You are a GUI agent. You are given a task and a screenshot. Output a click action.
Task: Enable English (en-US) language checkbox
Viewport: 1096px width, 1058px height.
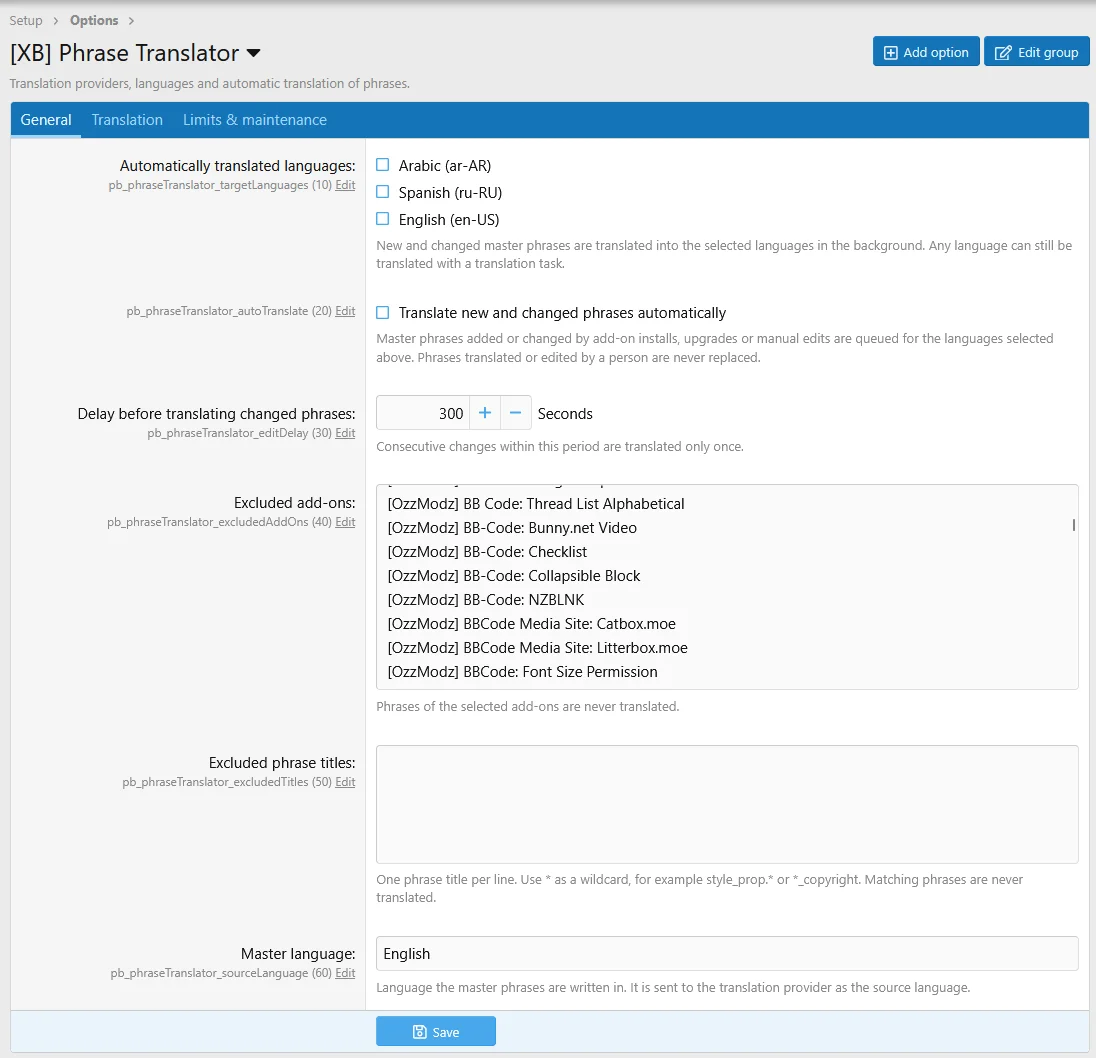pos(382,219)
